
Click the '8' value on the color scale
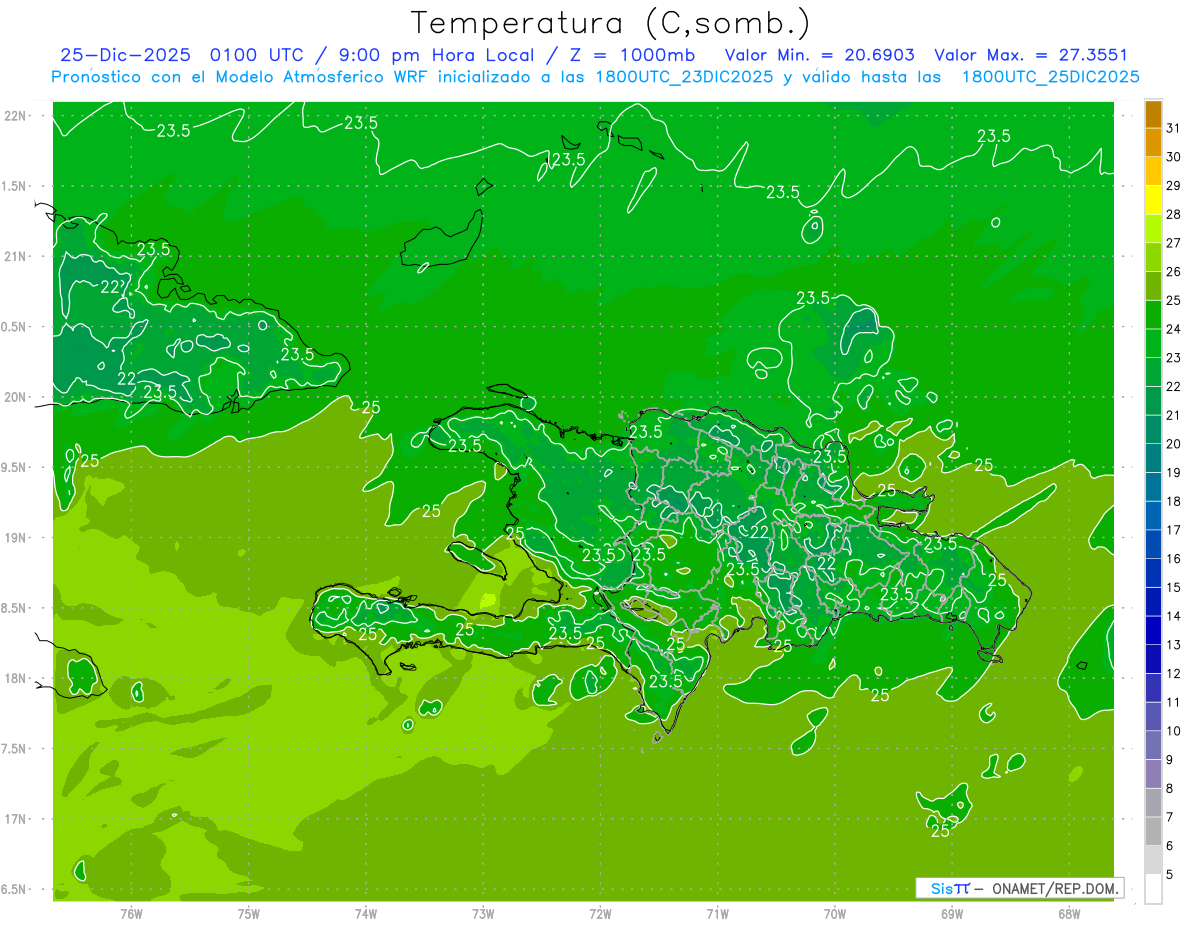(1170, 788)
